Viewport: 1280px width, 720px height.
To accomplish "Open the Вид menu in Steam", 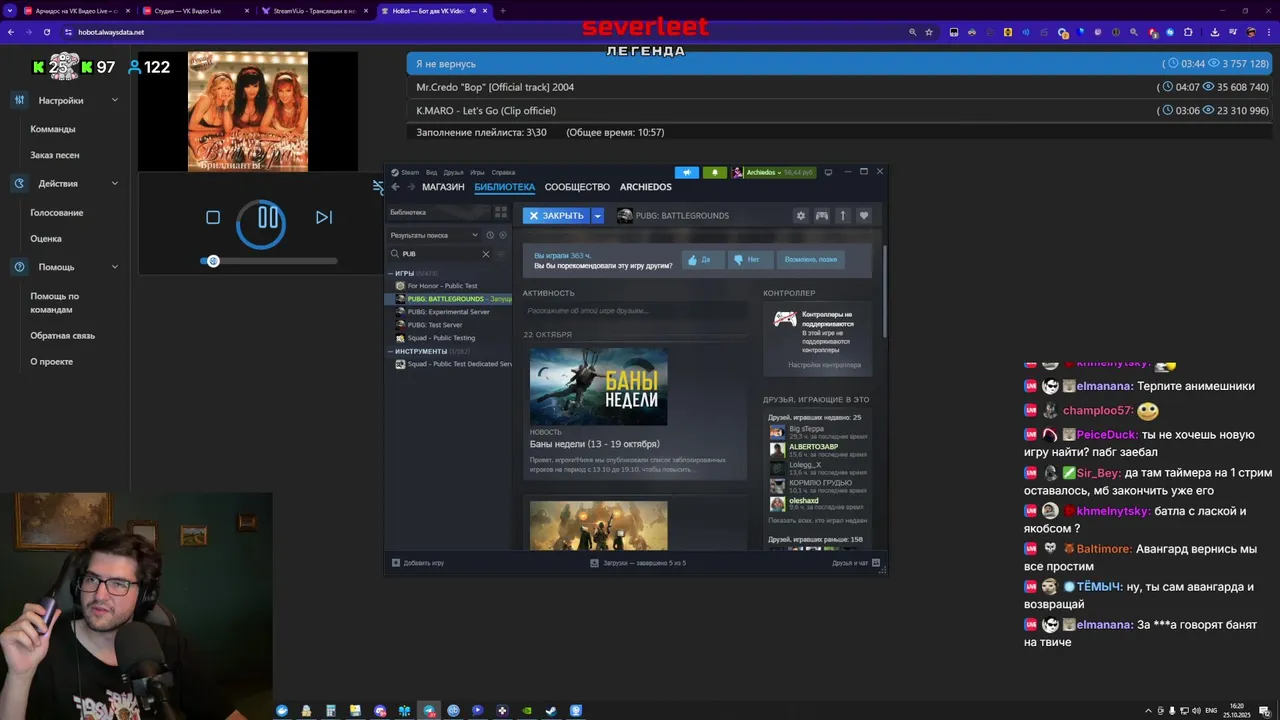I will (x=431, y=172).
